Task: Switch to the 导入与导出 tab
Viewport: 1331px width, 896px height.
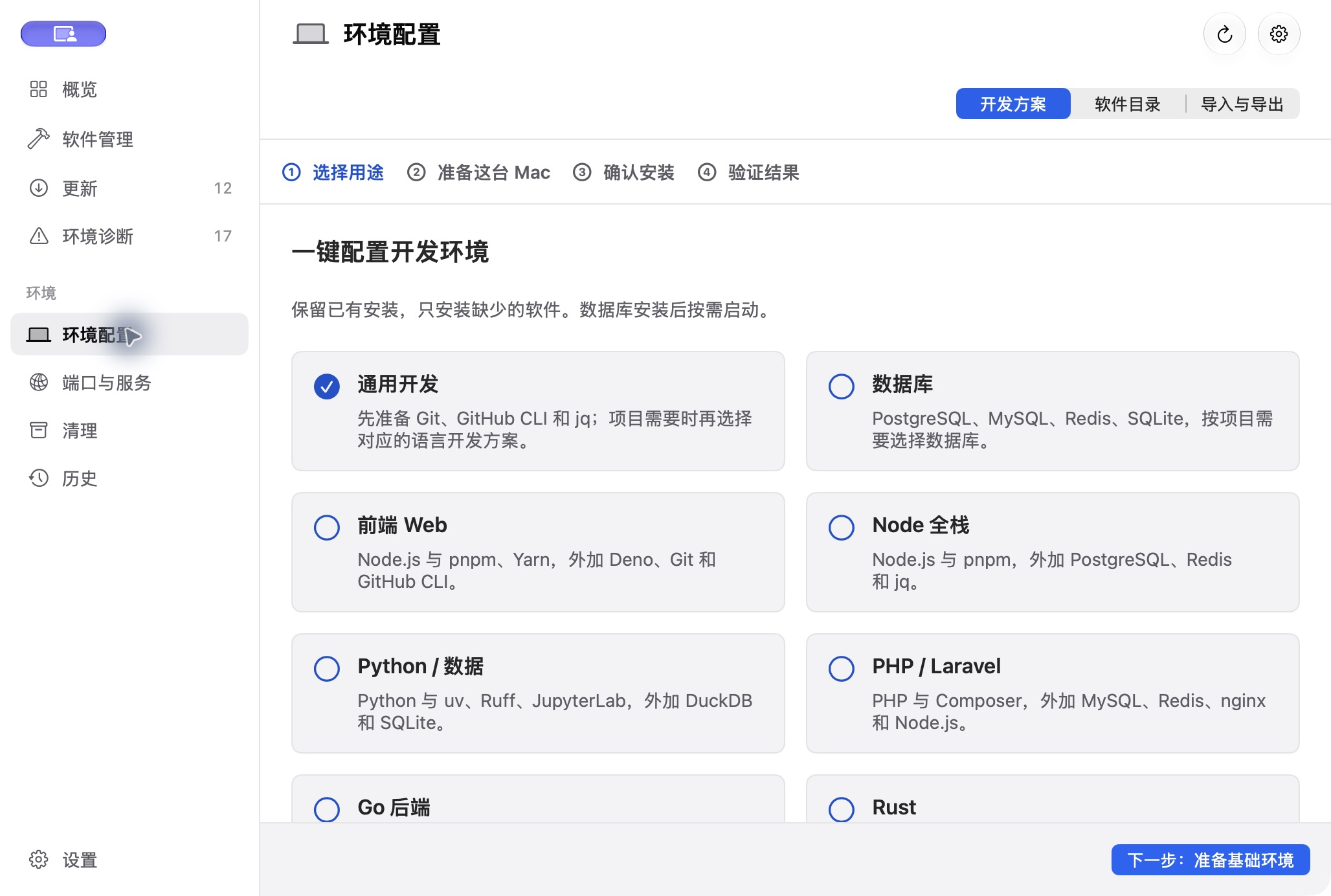Action: coord(1242,104)
